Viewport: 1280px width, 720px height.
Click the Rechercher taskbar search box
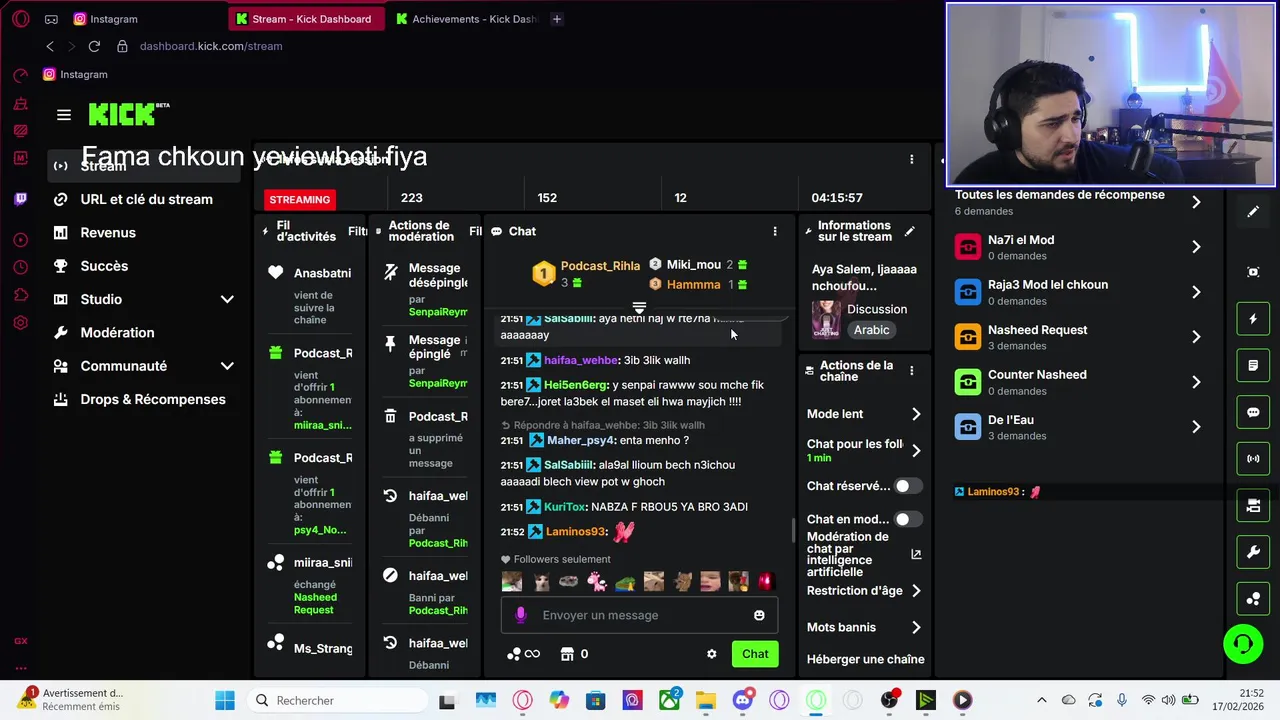pyautogui.click(x=337, y=700)
